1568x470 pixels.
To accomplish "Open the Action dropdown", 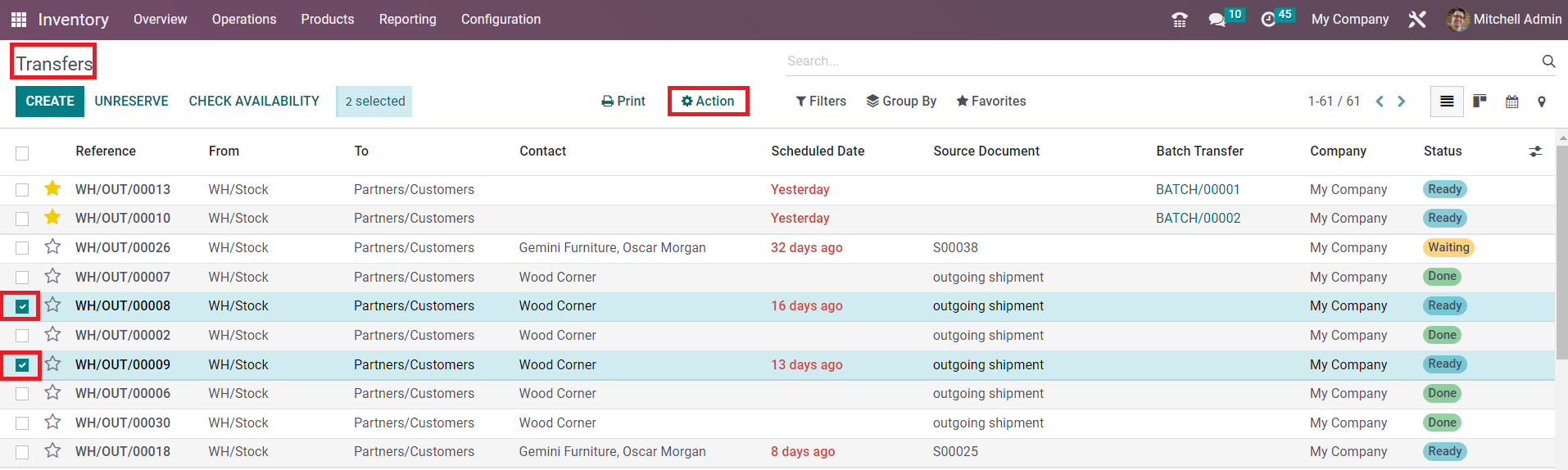I will click(x=708, y=102).
